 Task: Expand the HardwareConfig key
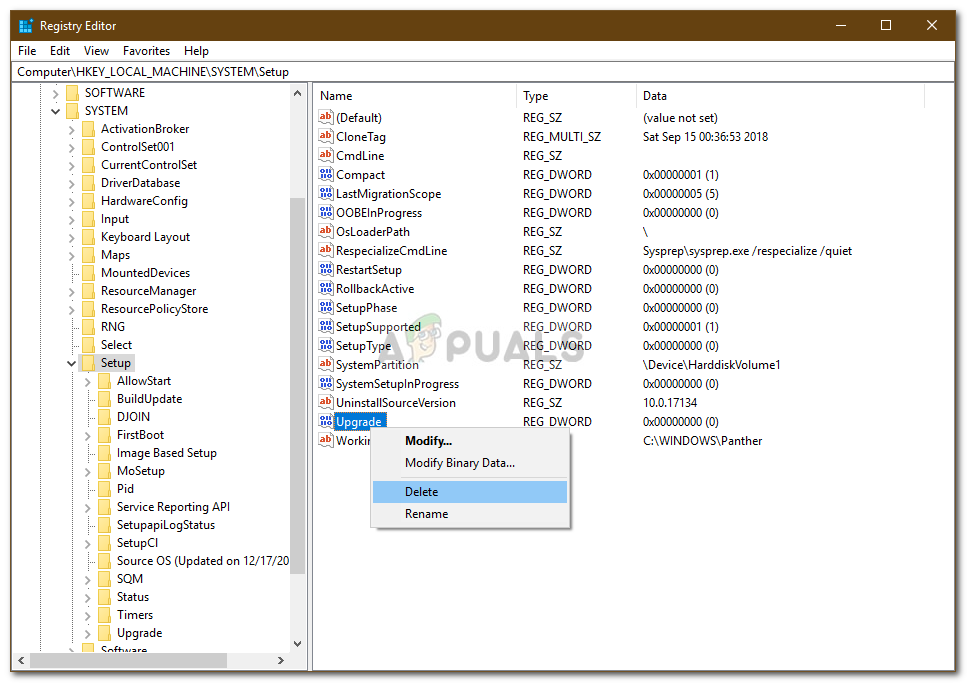point(72,202)
